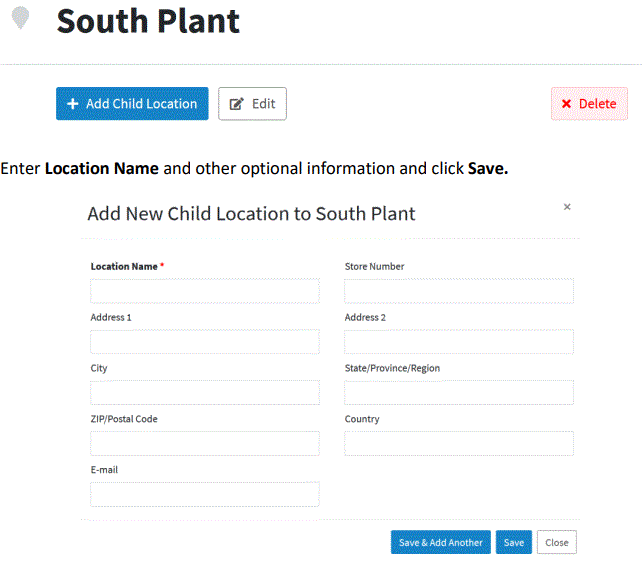Close the Add New Child Location dialog
643x563 pixels.
click(567, 207)
